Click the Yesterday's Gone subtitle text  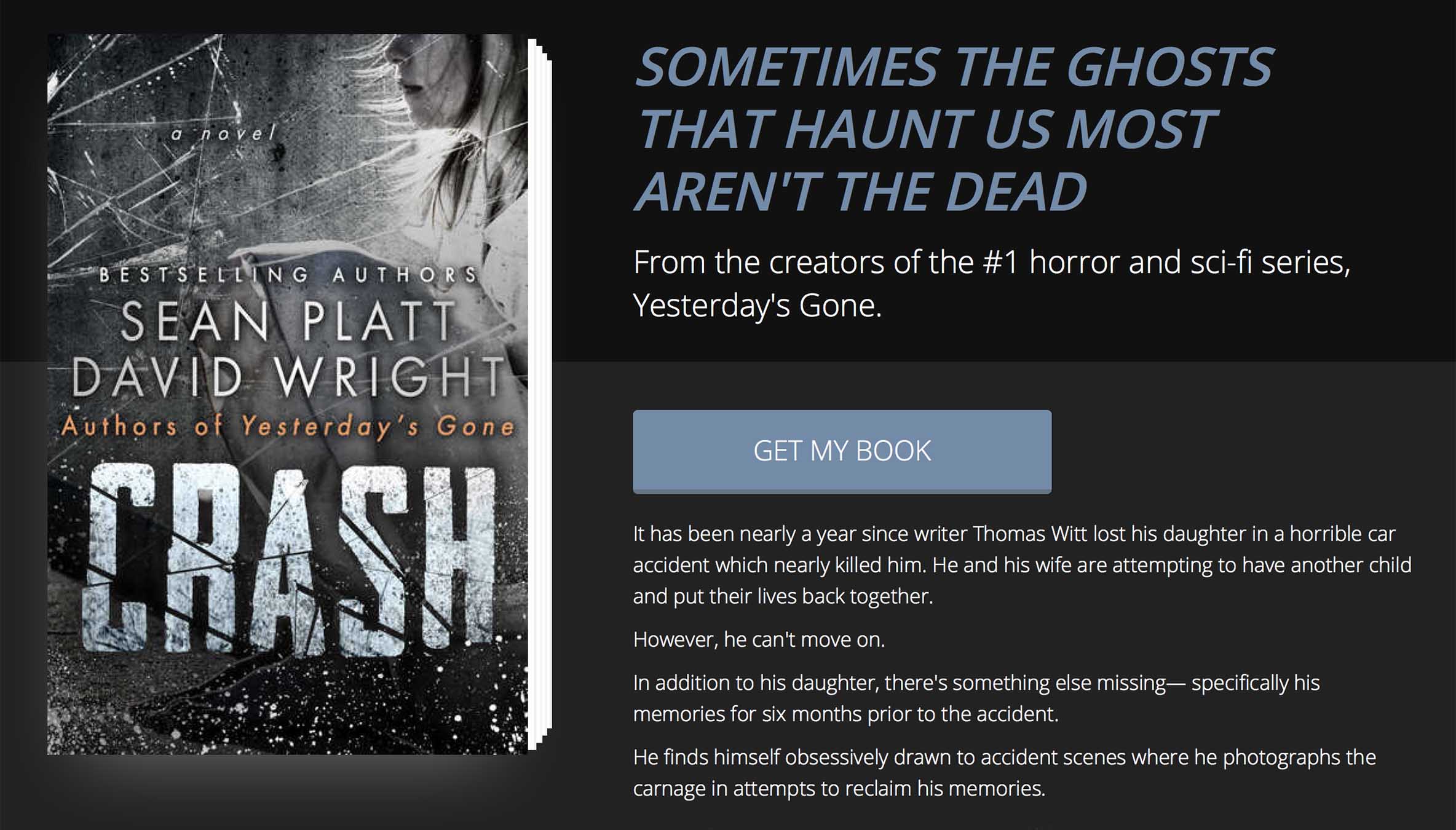point(757,306)
